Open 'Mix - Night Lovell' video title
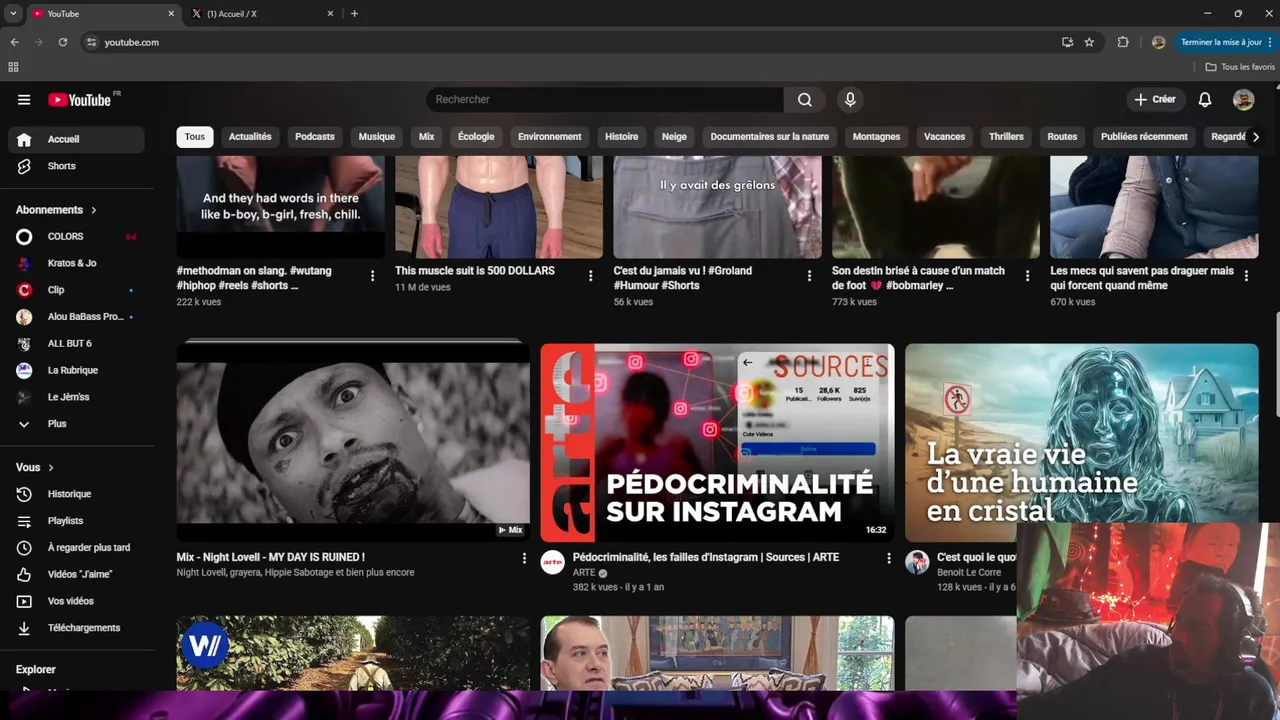1280x720 pixels. coord(271,557)
